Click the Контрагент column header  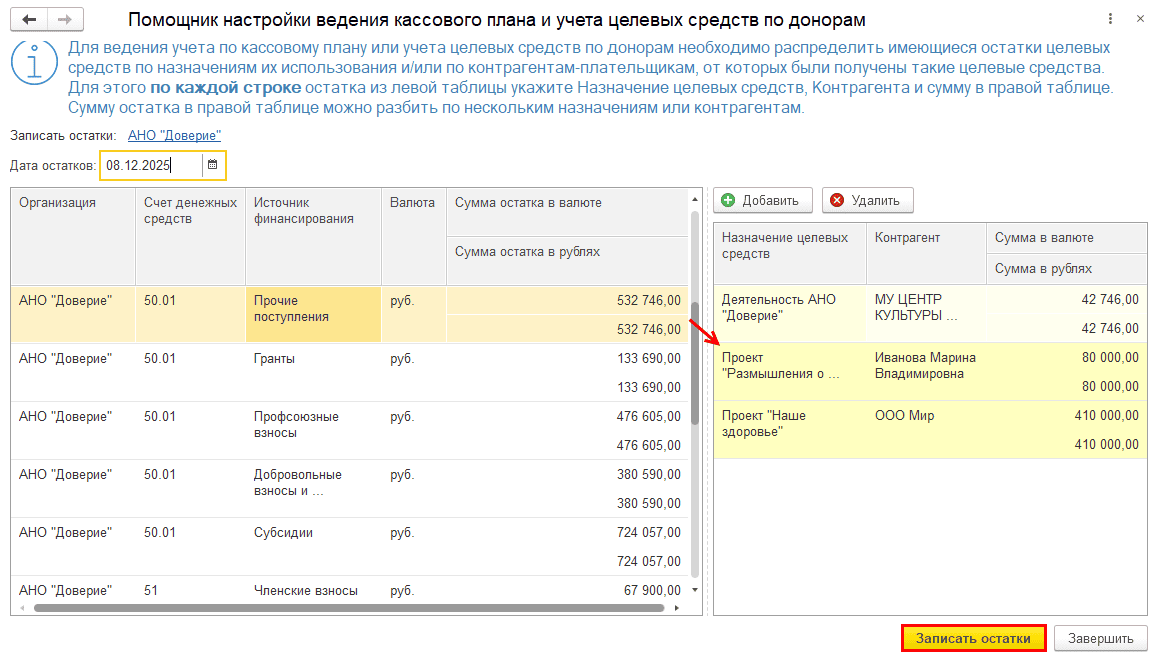pos(909,238)
